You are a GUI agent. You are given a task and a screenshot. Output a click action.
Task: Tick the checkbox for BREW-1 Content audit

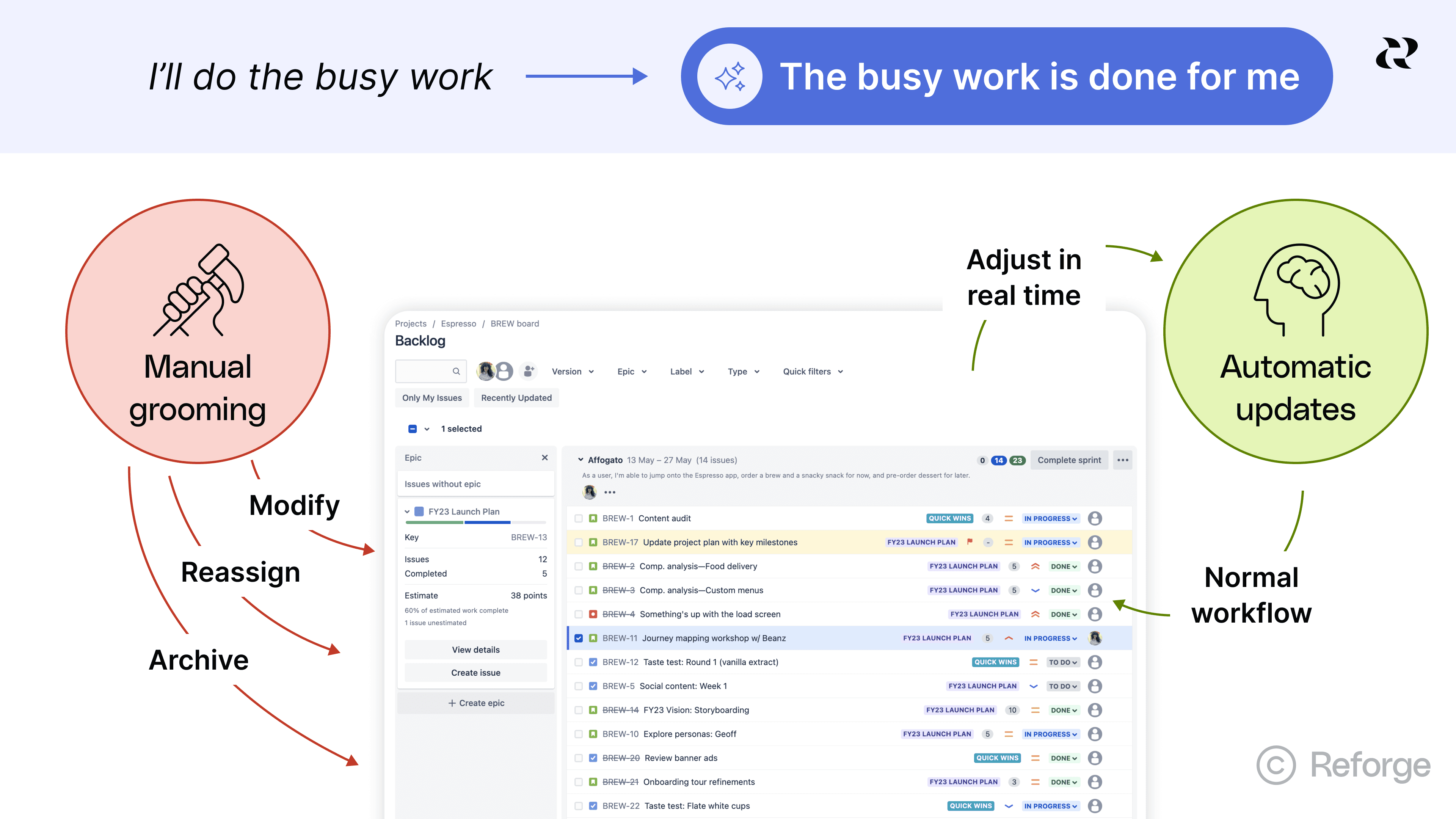578,518
